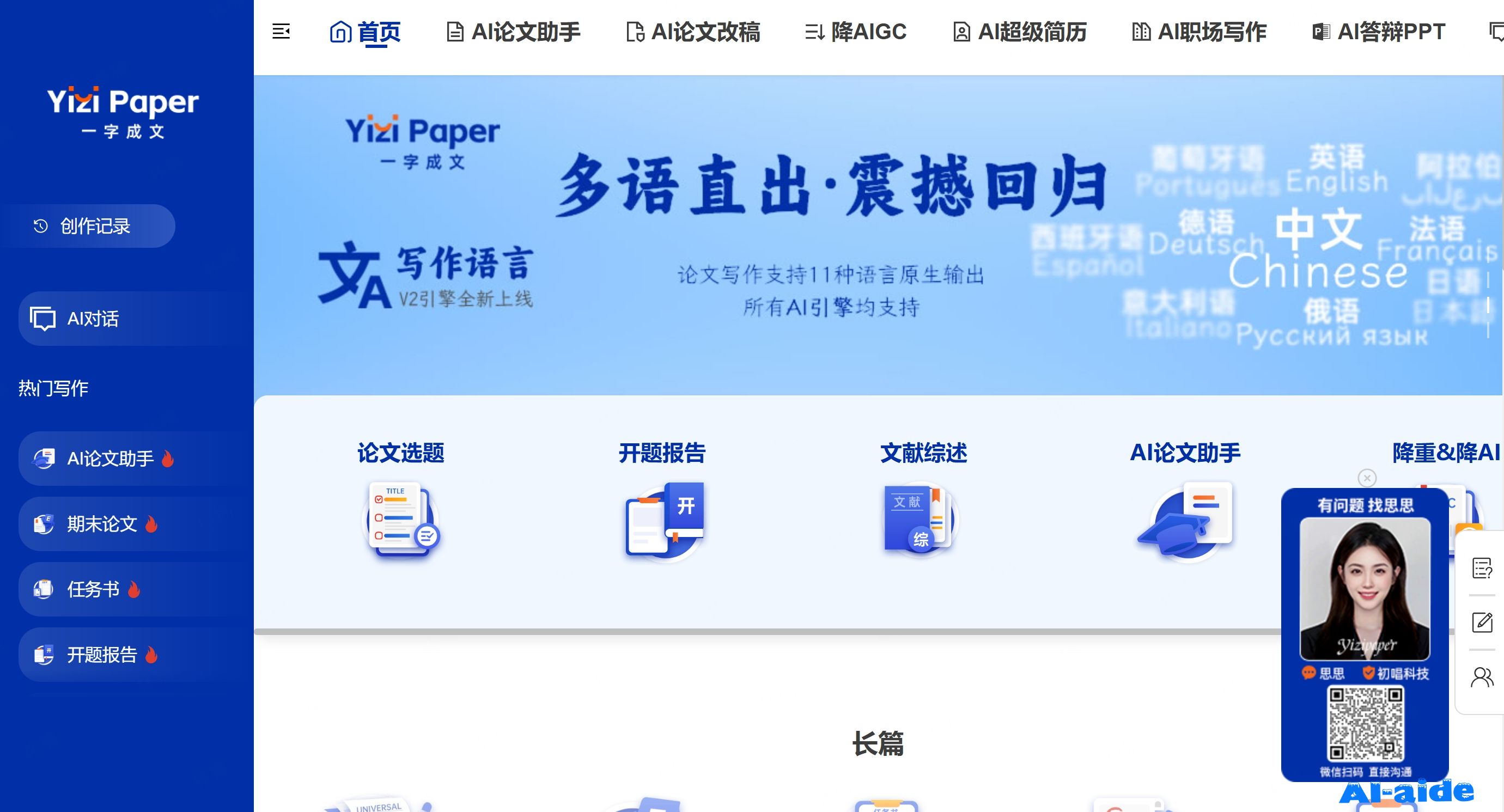1504x812 pixels.
Task: Open AI论文助手 in the top navigation
Action: (513, 32)
